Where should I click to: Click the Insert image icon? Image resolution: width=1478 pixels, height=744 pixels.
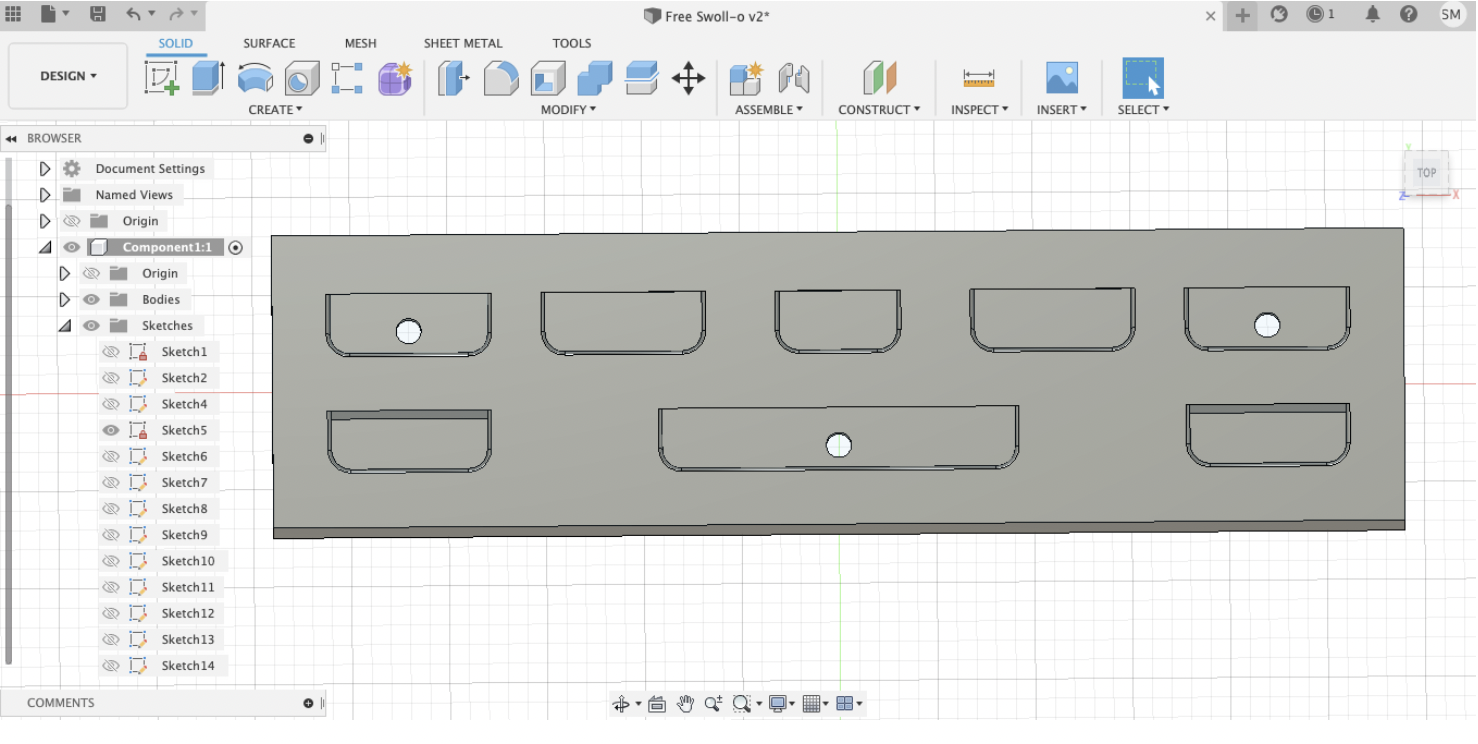[1061, 78]
